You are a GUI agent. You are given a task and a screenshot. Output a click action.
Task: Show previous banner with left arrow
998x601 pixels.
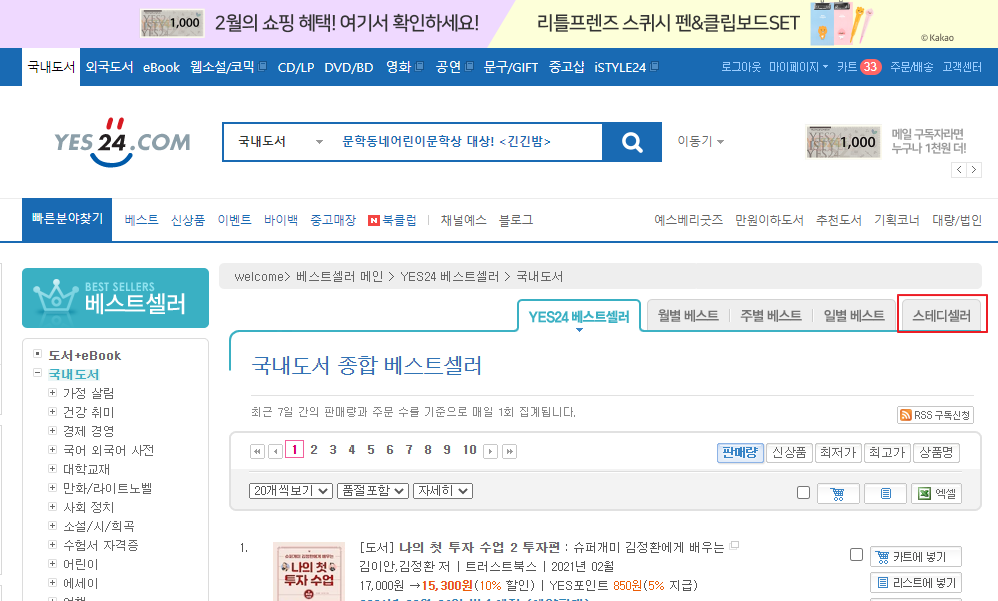[959, 170]
